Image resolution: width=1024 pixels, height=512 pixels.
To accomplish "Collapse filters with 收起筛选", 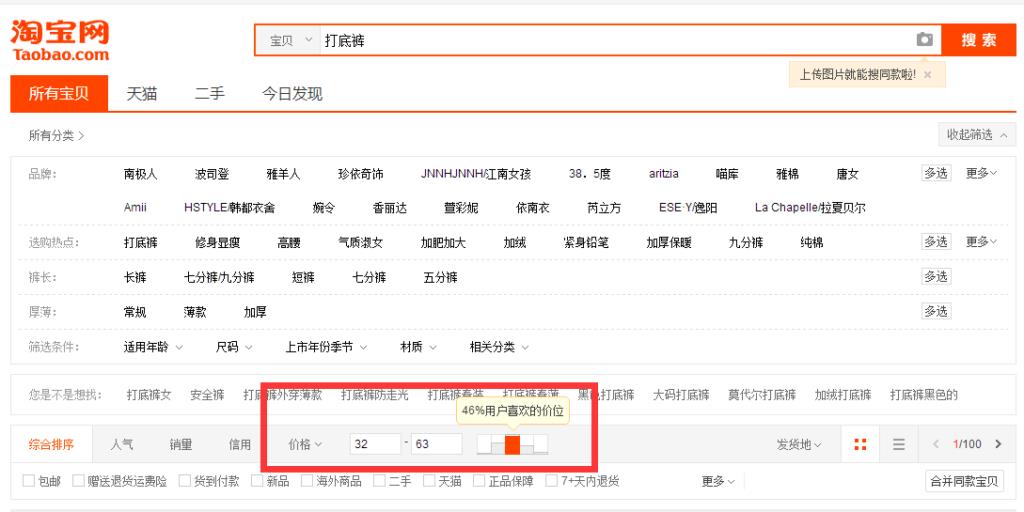I will (x=977, y=135).
